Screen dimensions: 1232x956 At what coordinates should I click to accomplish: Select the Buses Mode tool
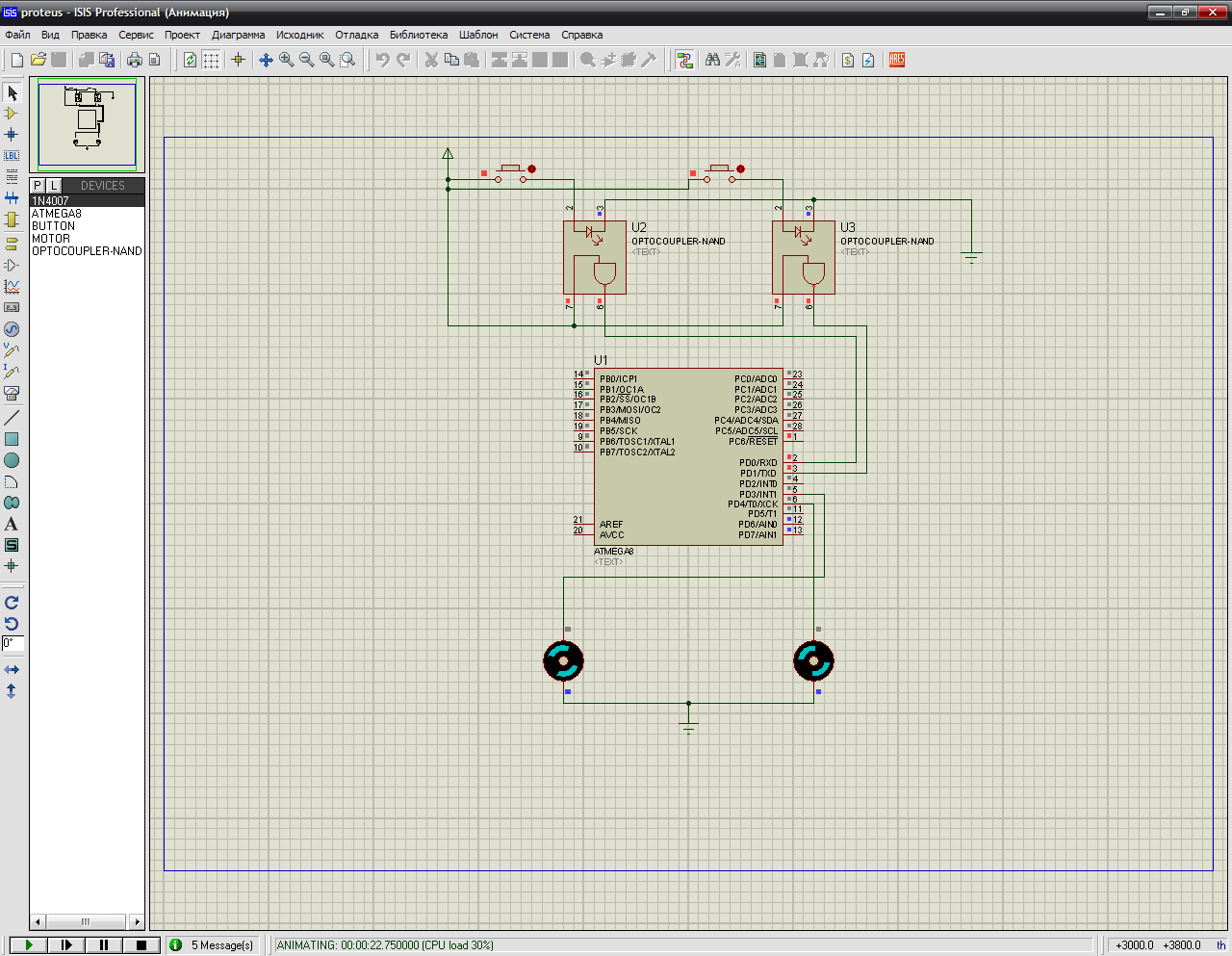pos(12,197)
